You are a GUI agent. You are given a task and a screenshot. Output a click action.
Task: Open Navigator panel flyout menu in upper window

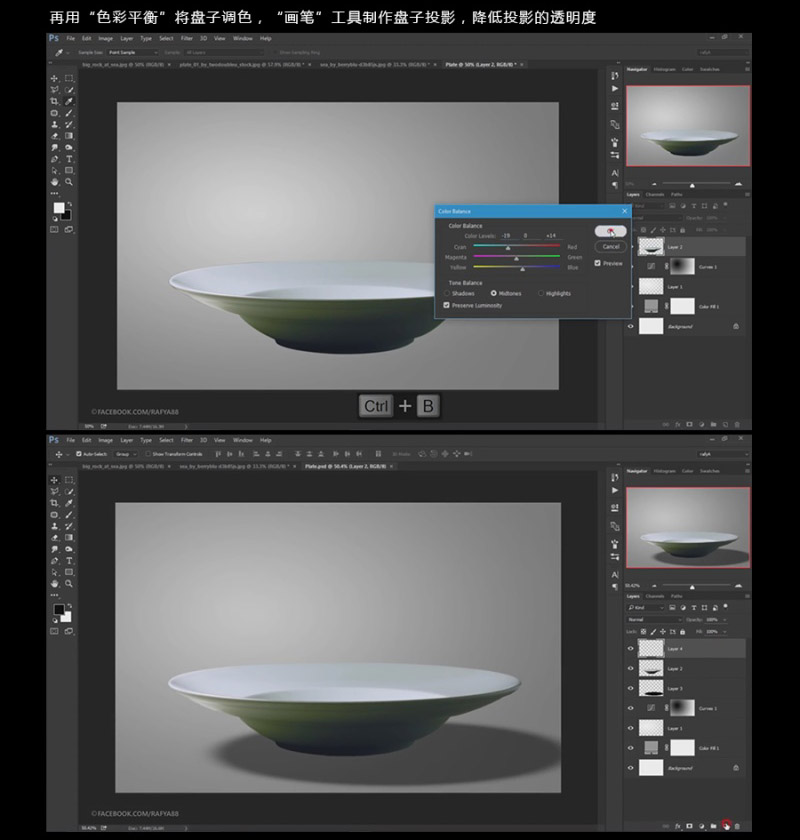point(747,69)
